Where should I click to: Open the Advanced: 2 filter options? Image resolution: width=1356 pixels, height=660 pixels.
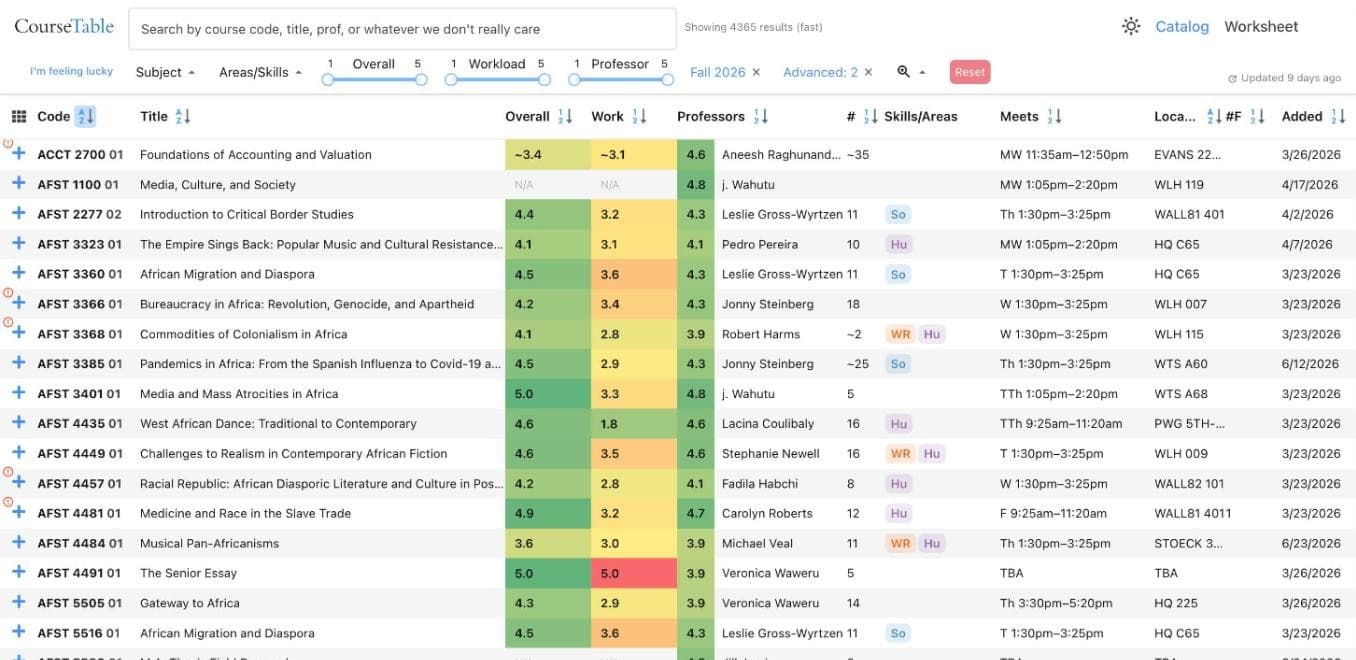click(820, 72)
